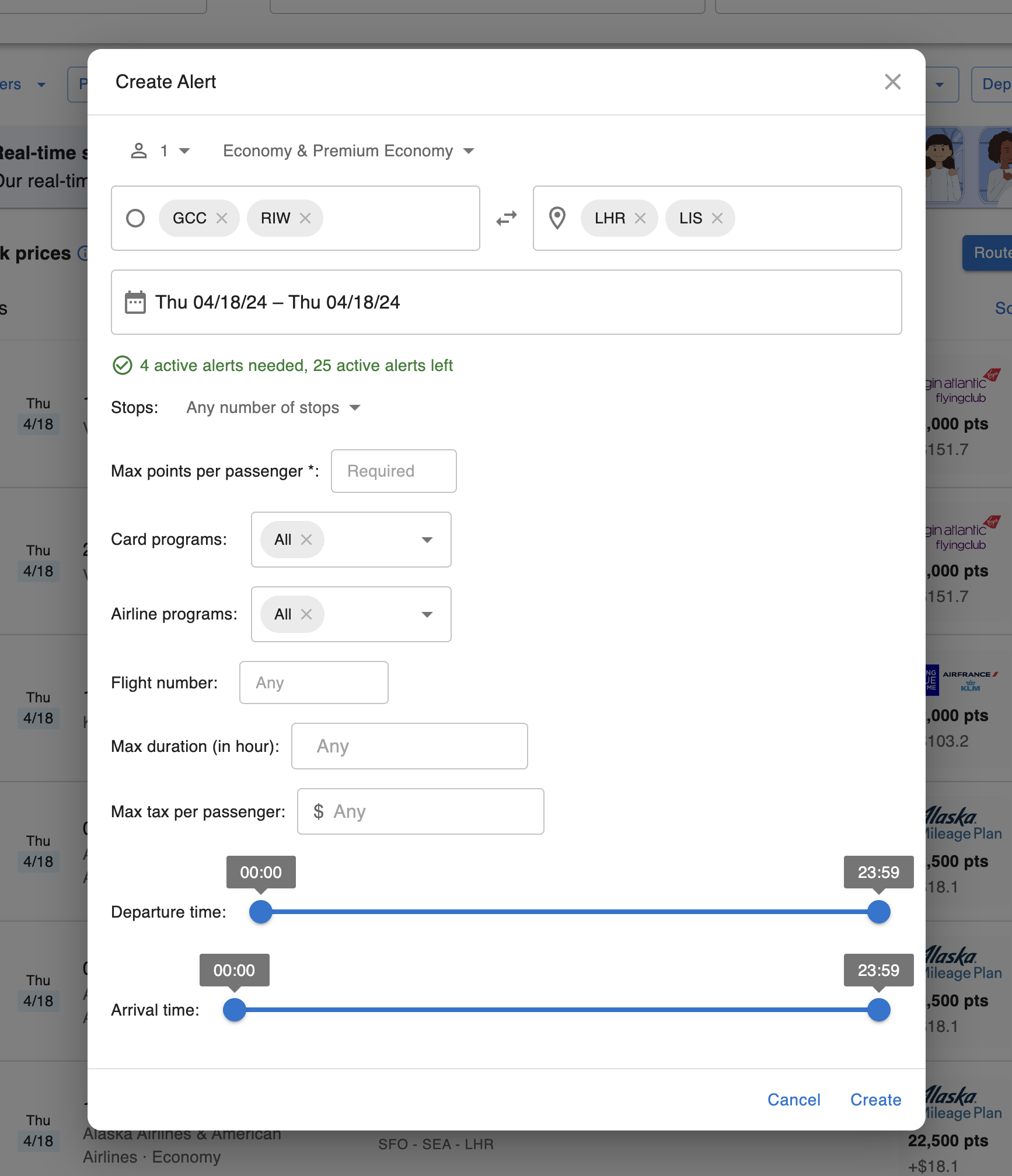1012x1176 pixels.
Task: Swap origin and destination airports
Action: pyautogui.click(x=505, y=218)
